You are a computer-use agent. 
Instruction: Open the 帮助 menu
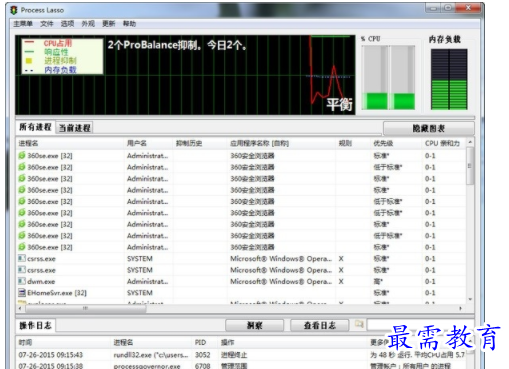(129, 24)
